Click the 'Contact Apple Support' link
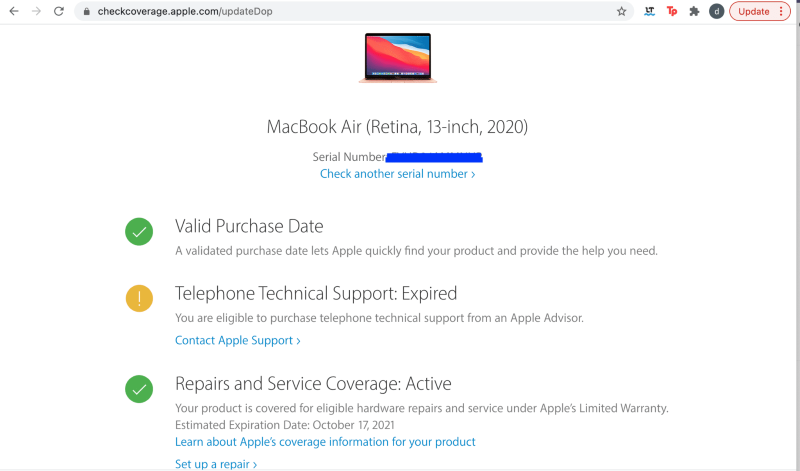 click(x=237, y=340)
